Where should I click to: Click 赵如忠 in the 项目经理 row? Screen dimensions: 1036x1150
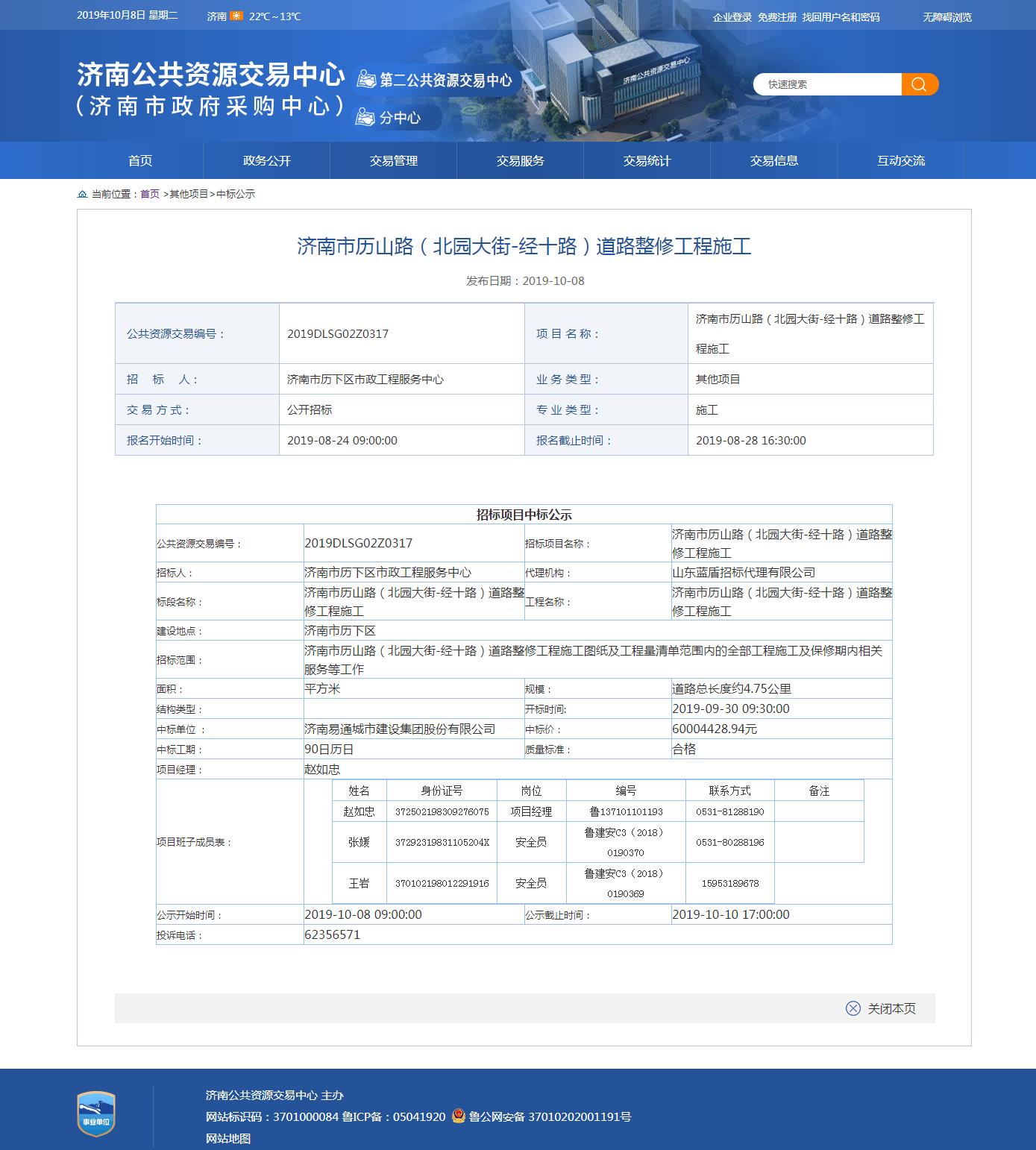pos(322,769)
